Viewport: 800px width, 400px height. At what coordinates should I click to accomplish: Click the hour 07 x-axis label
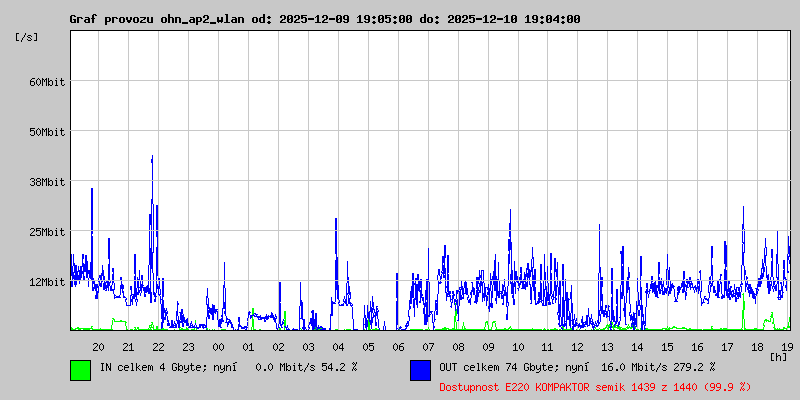(429, 347)
